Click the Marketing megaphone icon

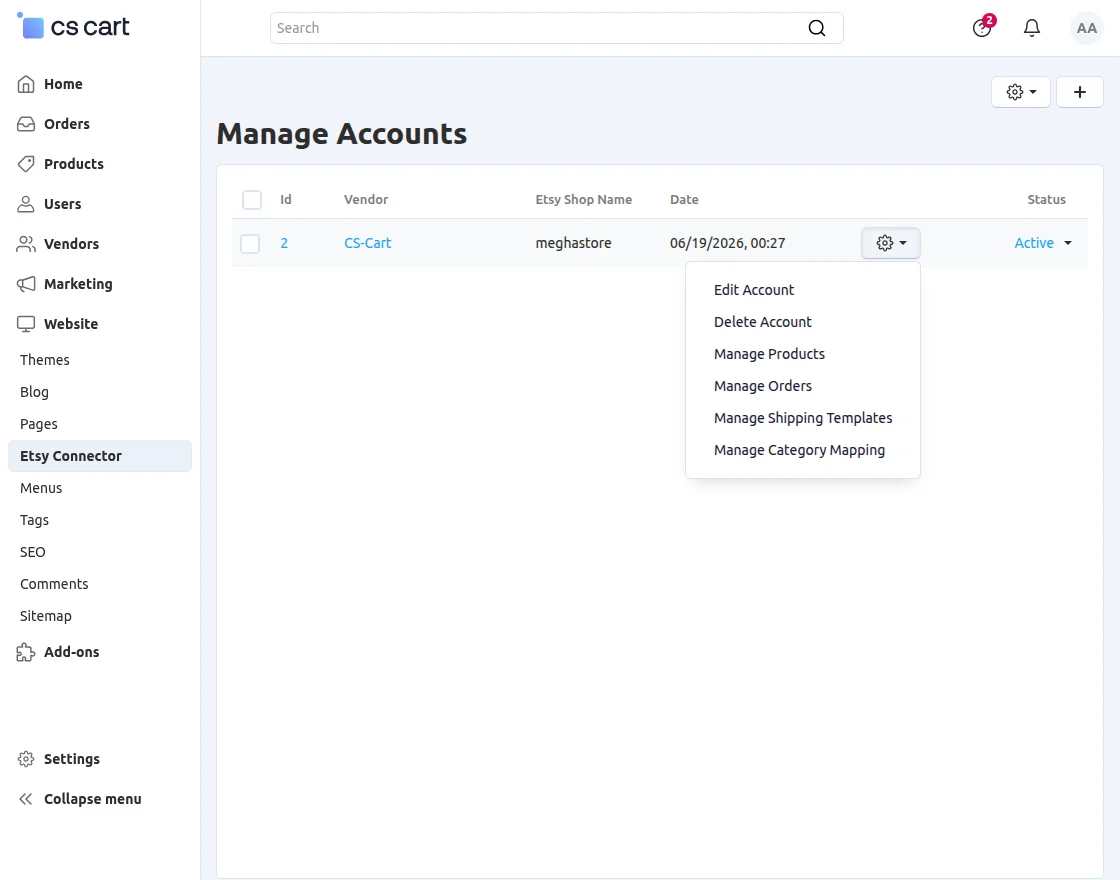point(26,284)
